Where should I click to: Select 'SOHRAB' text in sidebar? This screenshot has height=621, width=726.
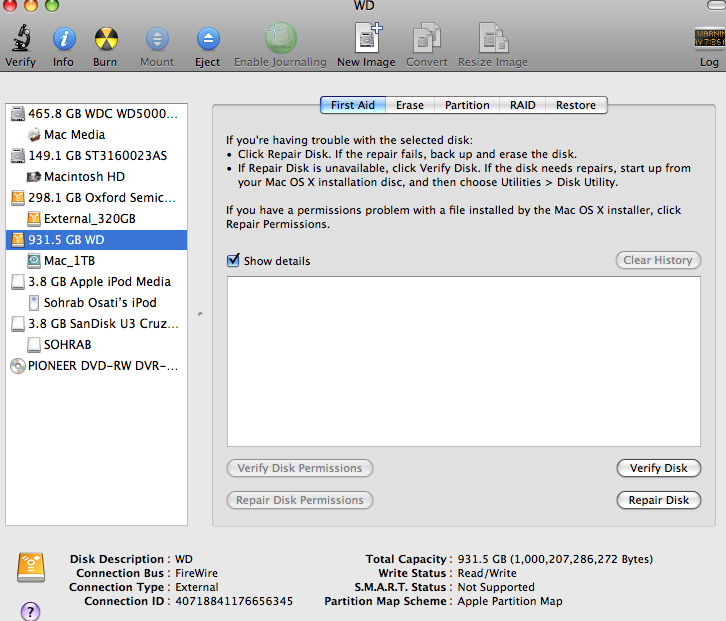click(68, 345)
